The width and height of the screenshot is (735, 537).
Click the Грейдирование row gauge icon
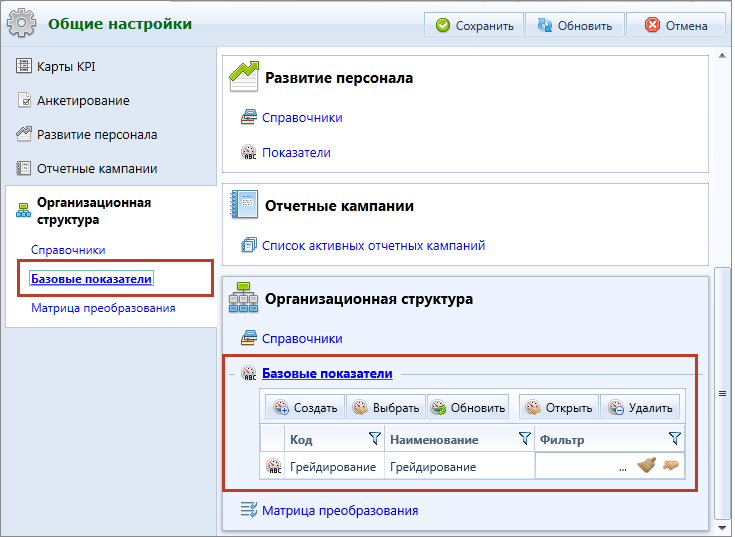coord(274,466)
